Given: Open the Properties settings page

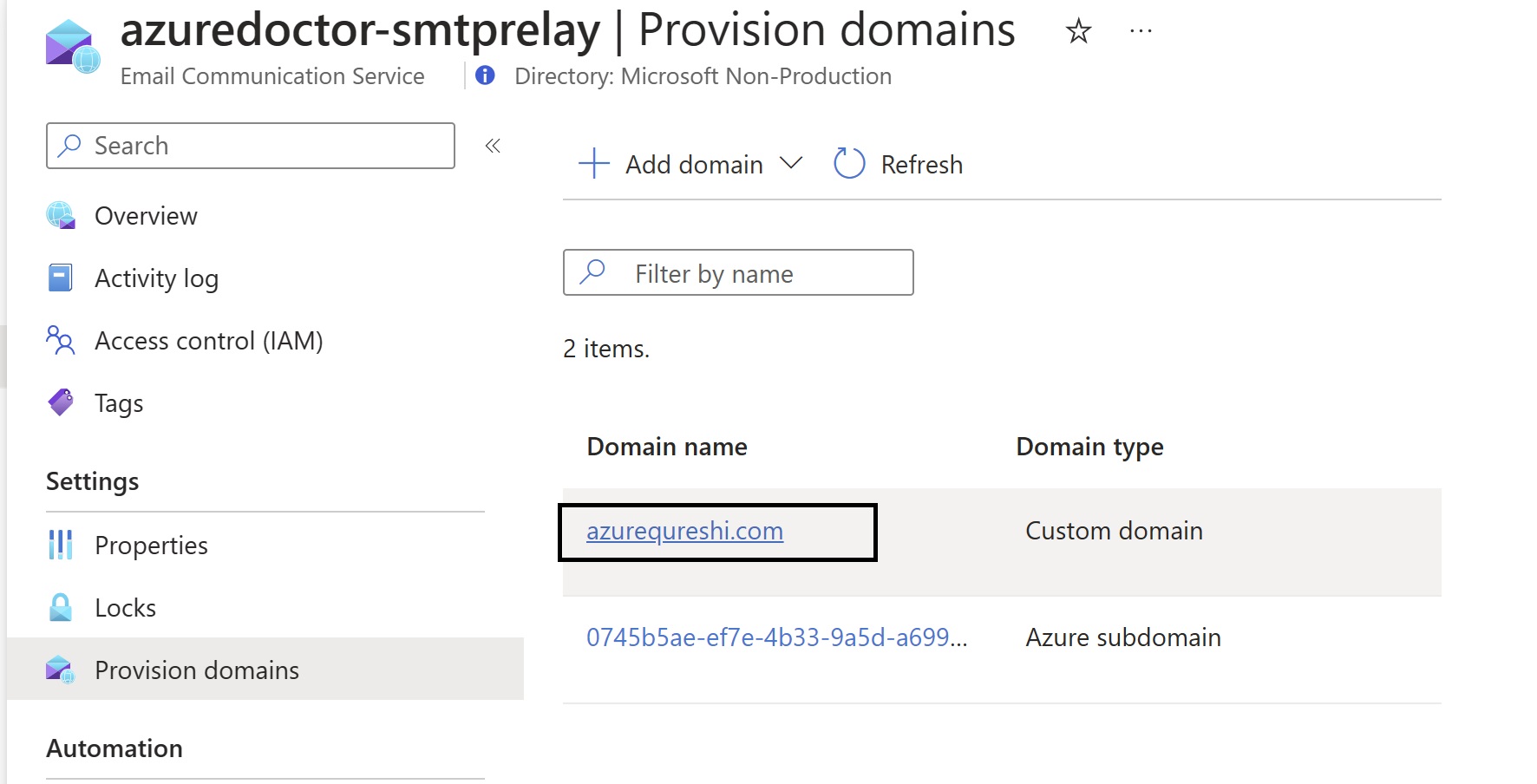Looking at the screenshot, I should 151,546.
